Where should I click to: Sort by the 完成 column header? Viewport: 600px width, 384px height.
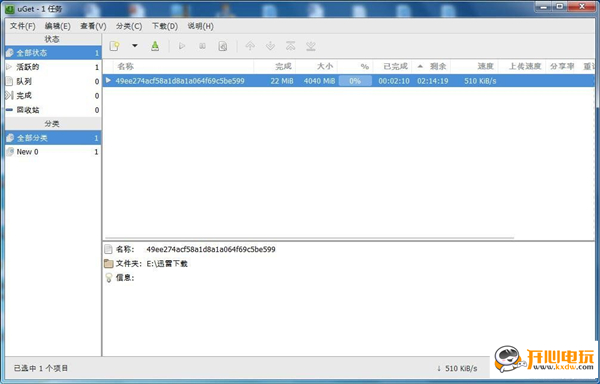pyautogui.click(x=275, y=66)
